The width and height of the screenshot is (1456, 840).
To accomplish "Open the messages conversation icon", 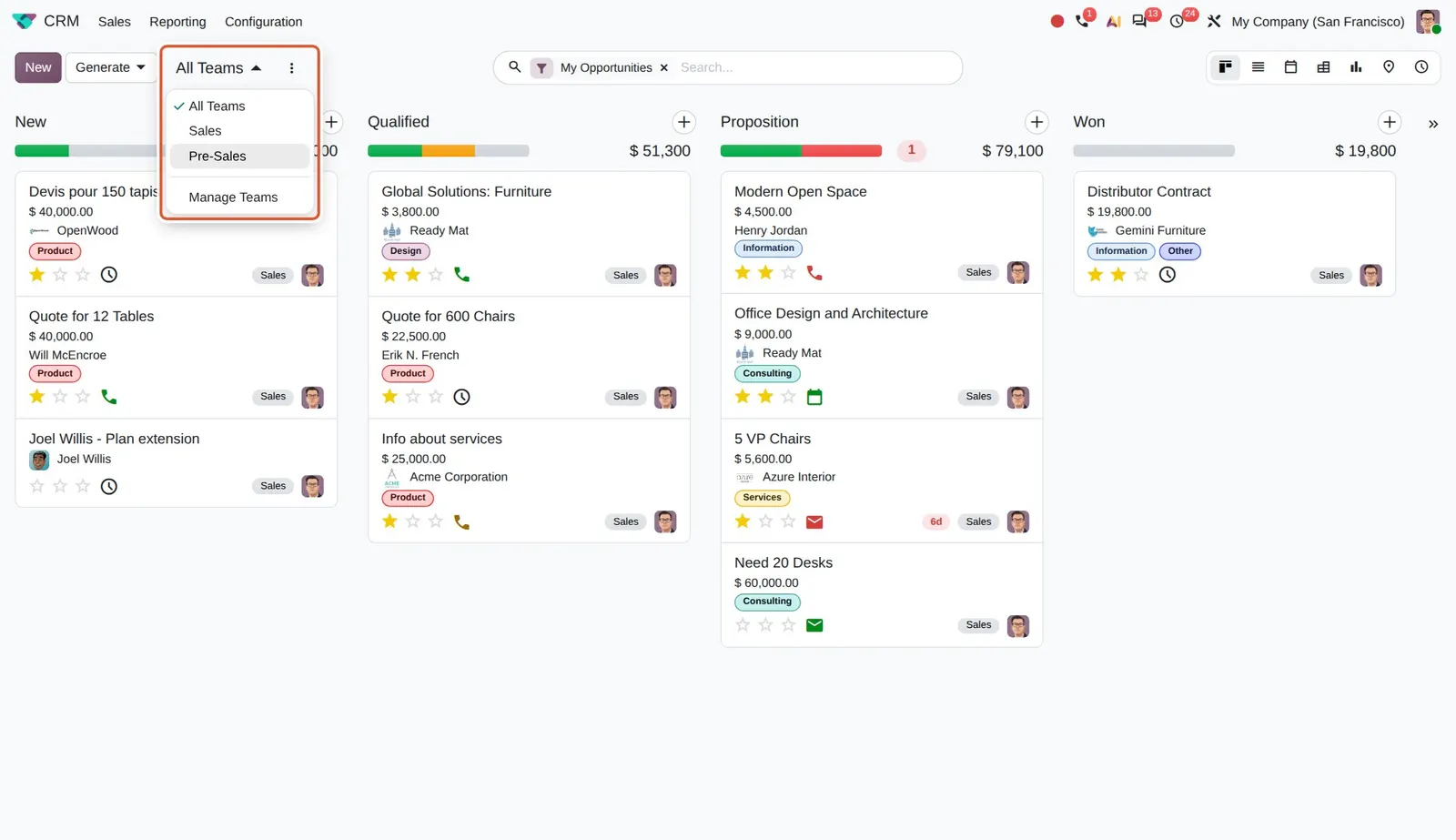I will (1139, 21).
